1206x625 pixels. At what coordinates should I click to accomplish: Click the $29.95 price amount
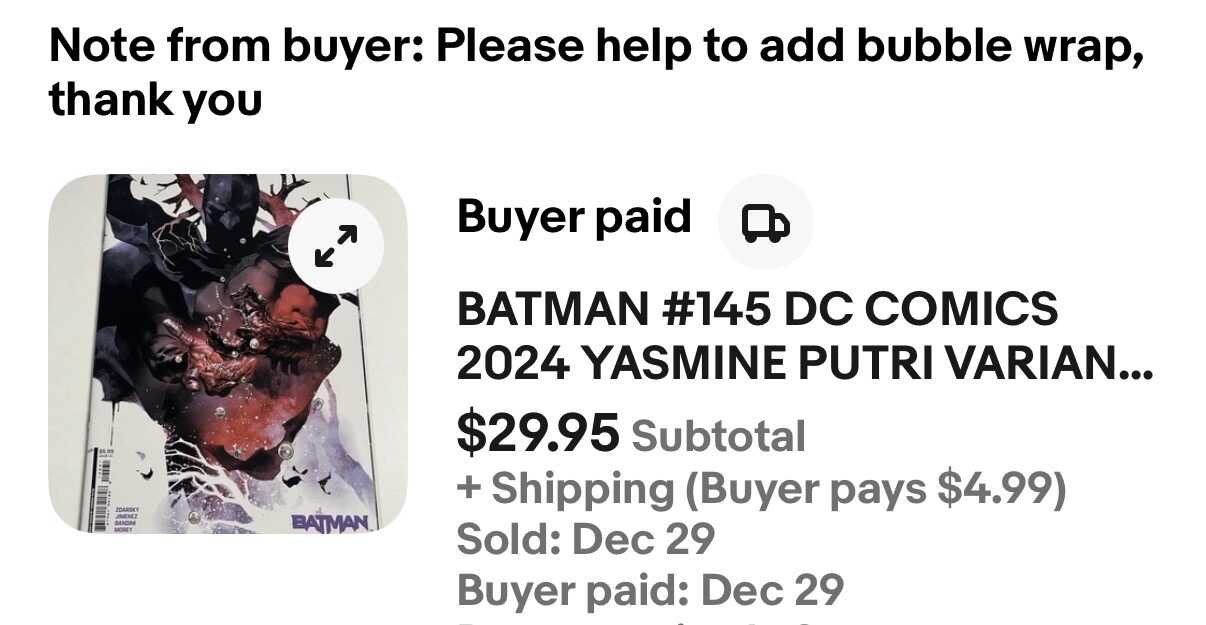pos(538,433)
